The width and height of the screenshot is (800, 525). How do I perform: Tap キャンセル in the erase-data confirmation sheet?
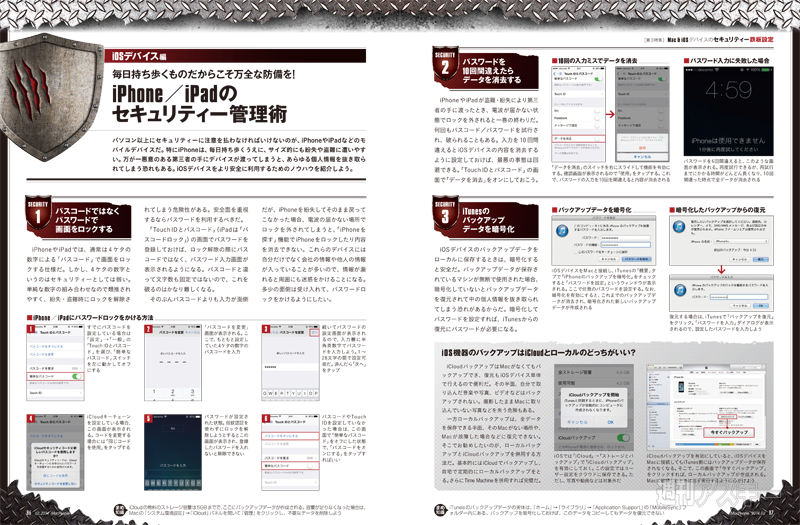point(642,157)
